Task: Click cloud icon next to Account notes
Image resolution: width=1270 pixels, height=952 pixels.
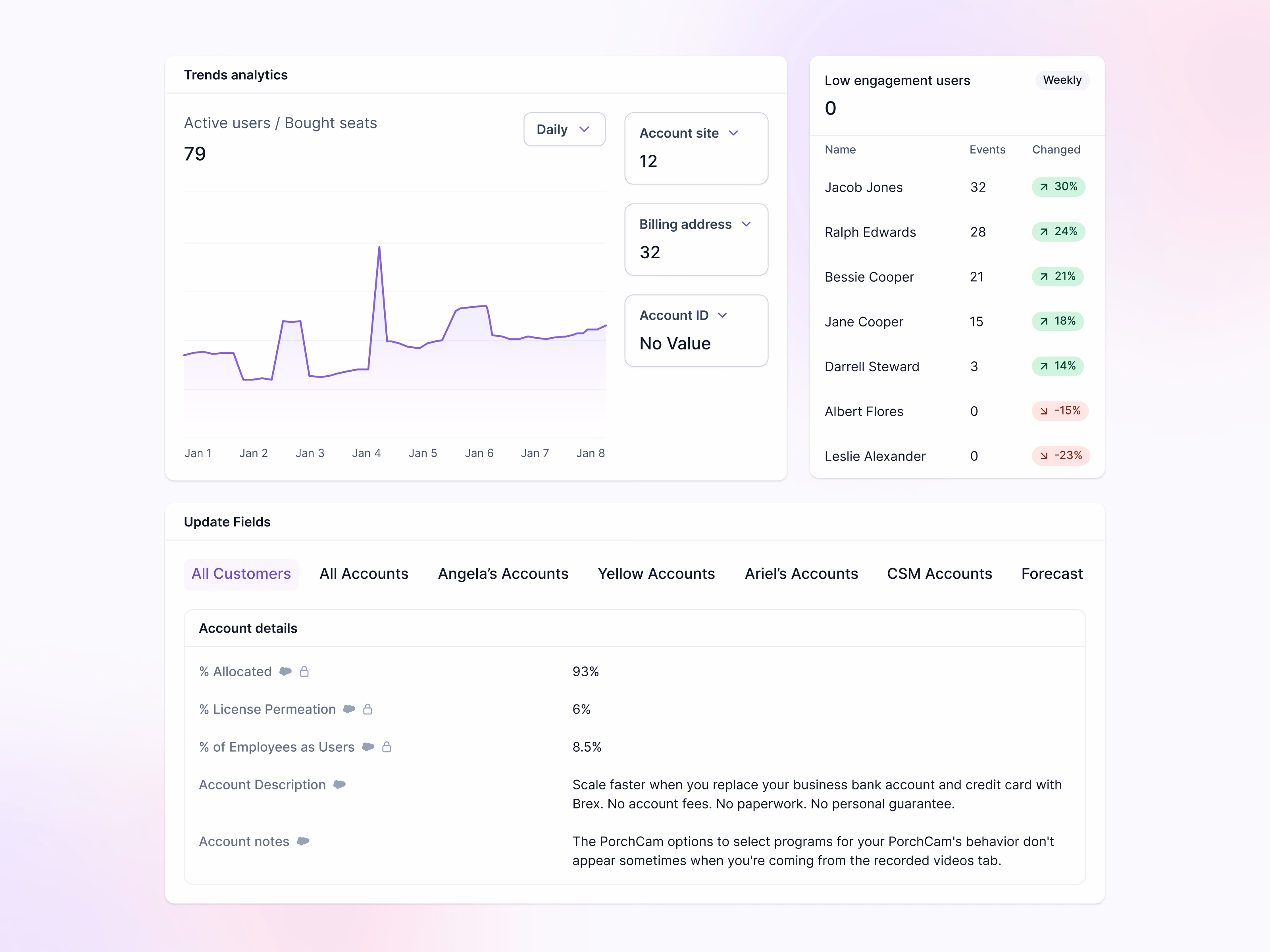Action: pyautogui.click(x=303, y=841)
